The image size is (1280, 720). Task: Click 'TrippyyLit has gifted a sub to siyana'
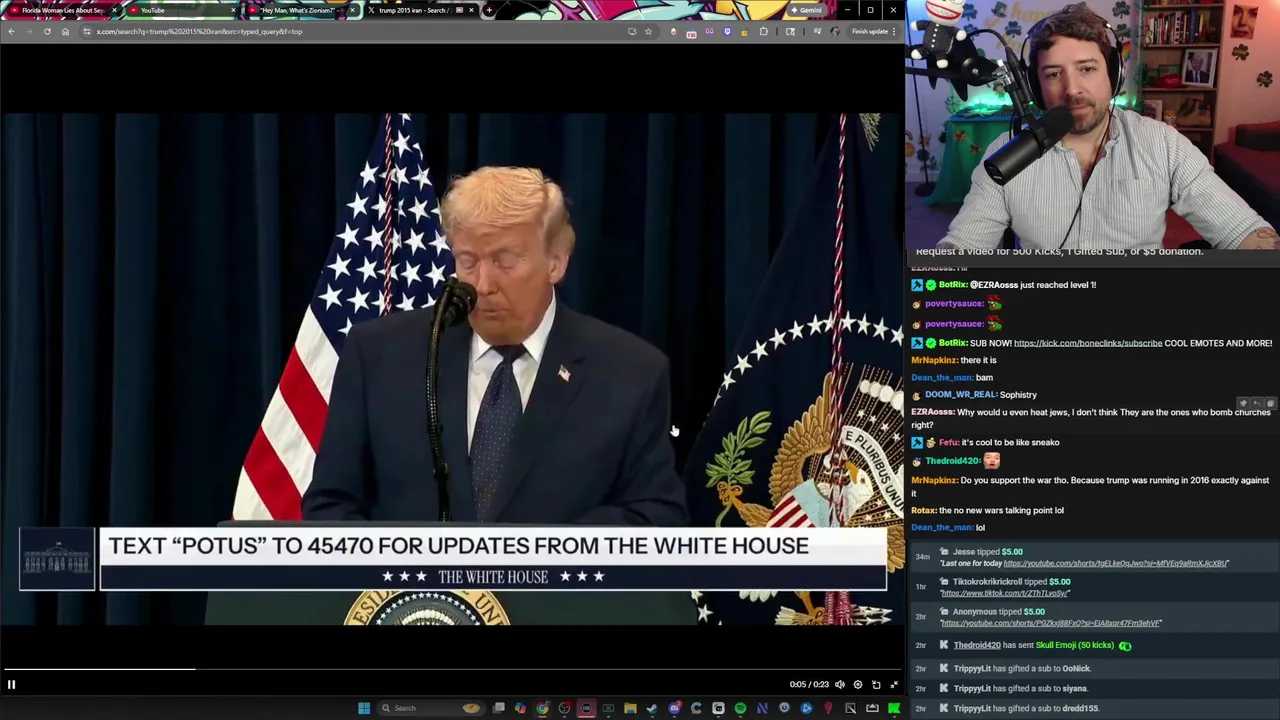pos(1020,688)
